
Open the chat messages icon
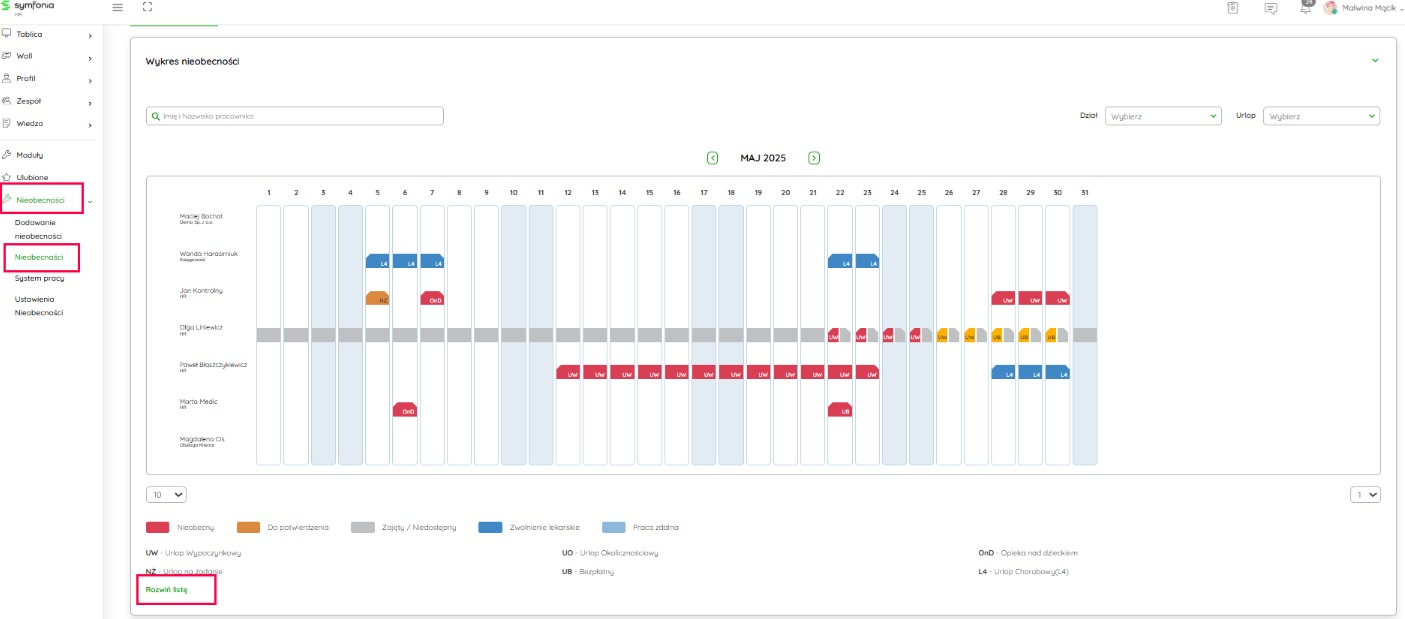pos(1270,8)
